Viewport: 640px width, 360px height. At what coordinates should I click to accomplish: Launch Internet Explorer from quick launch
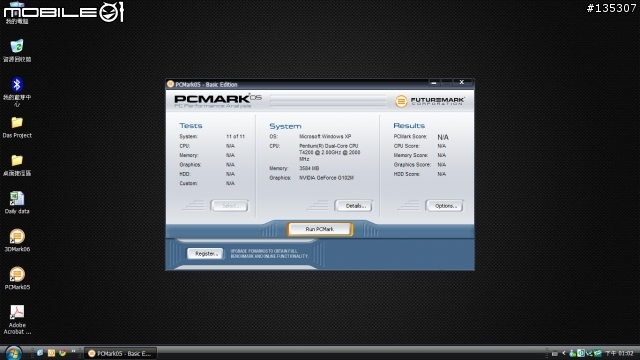[40, 353]
